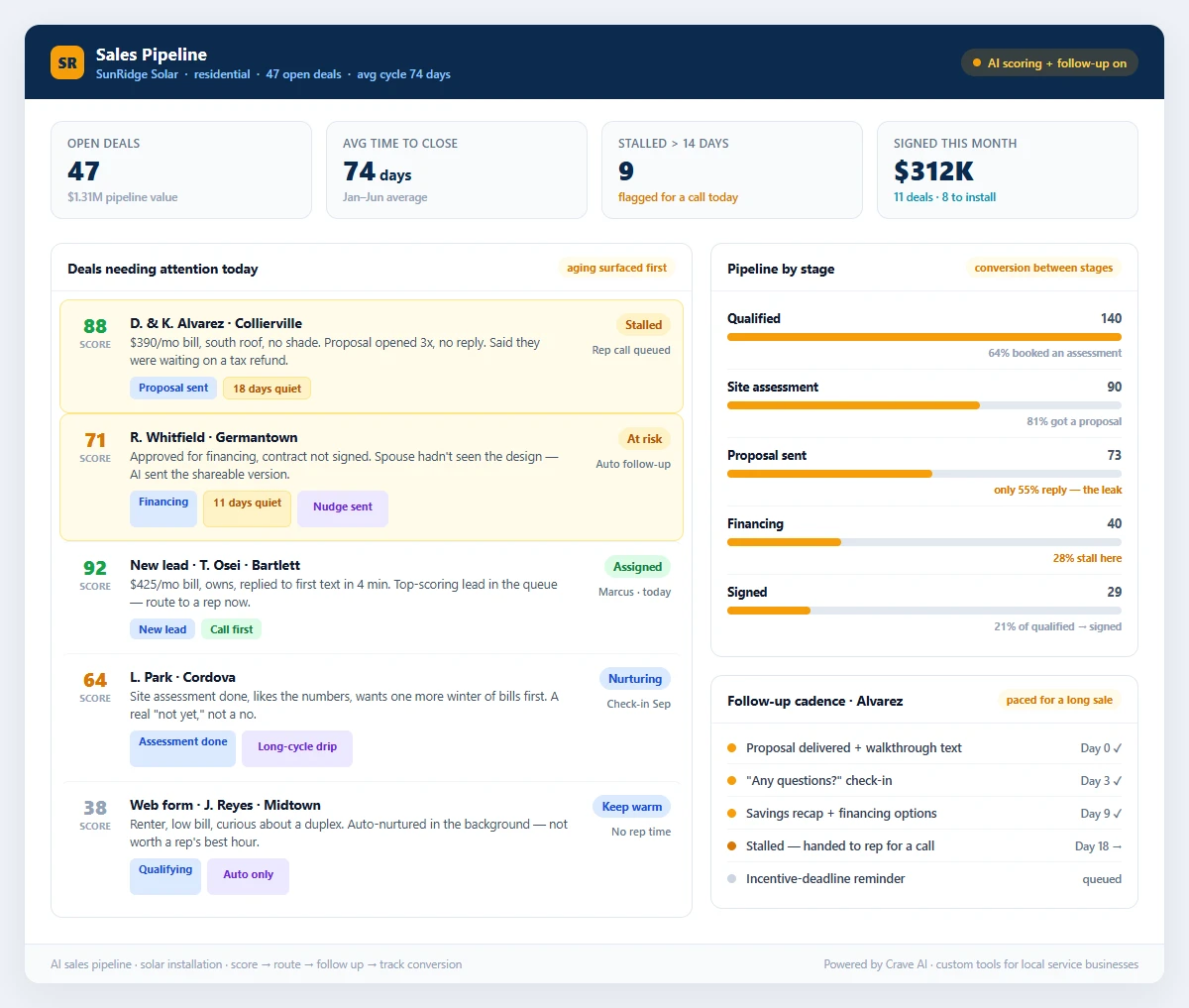Image resolution: width=1189 pixels, height=1008 pixels.
Task: Click the 'Check-in Sep' note
Action: [639, 704]
